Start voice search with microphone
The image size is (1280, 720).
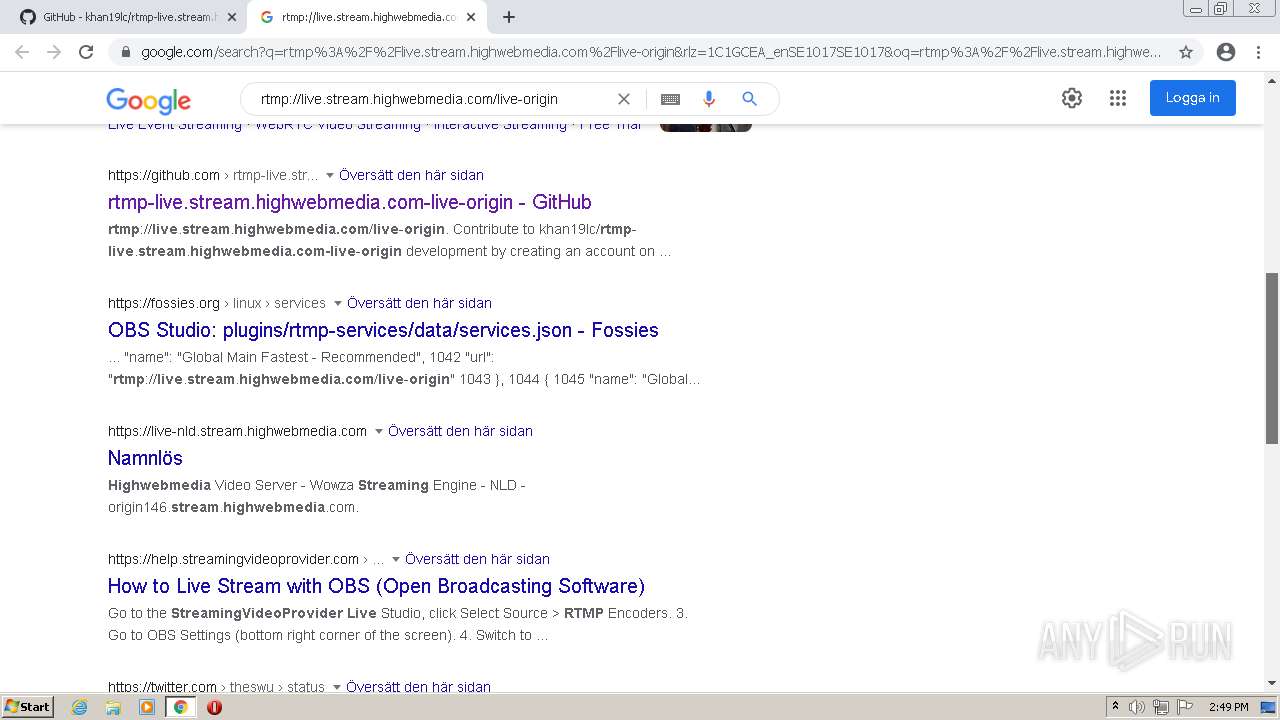point(709,99)
